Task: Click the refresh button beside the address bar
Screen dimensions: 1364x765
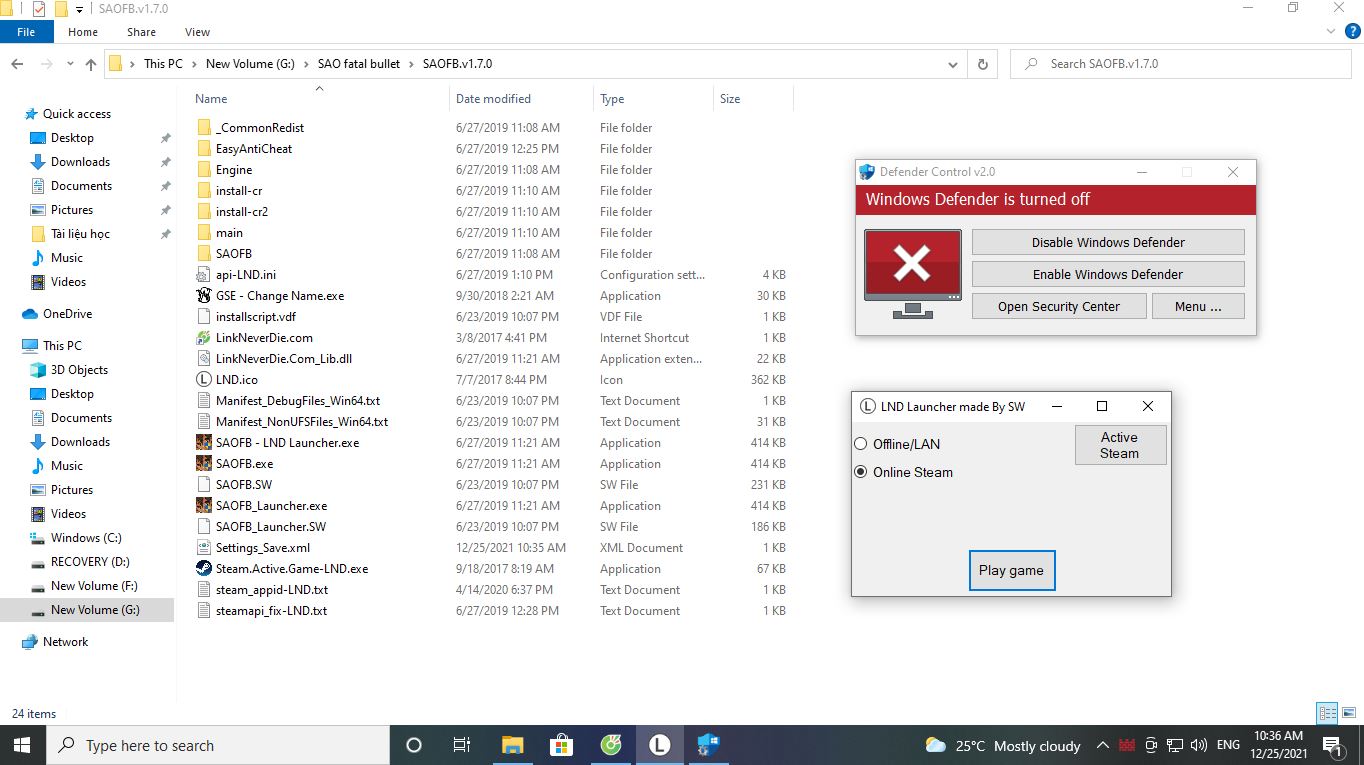Action: click(x=982, y=64)
